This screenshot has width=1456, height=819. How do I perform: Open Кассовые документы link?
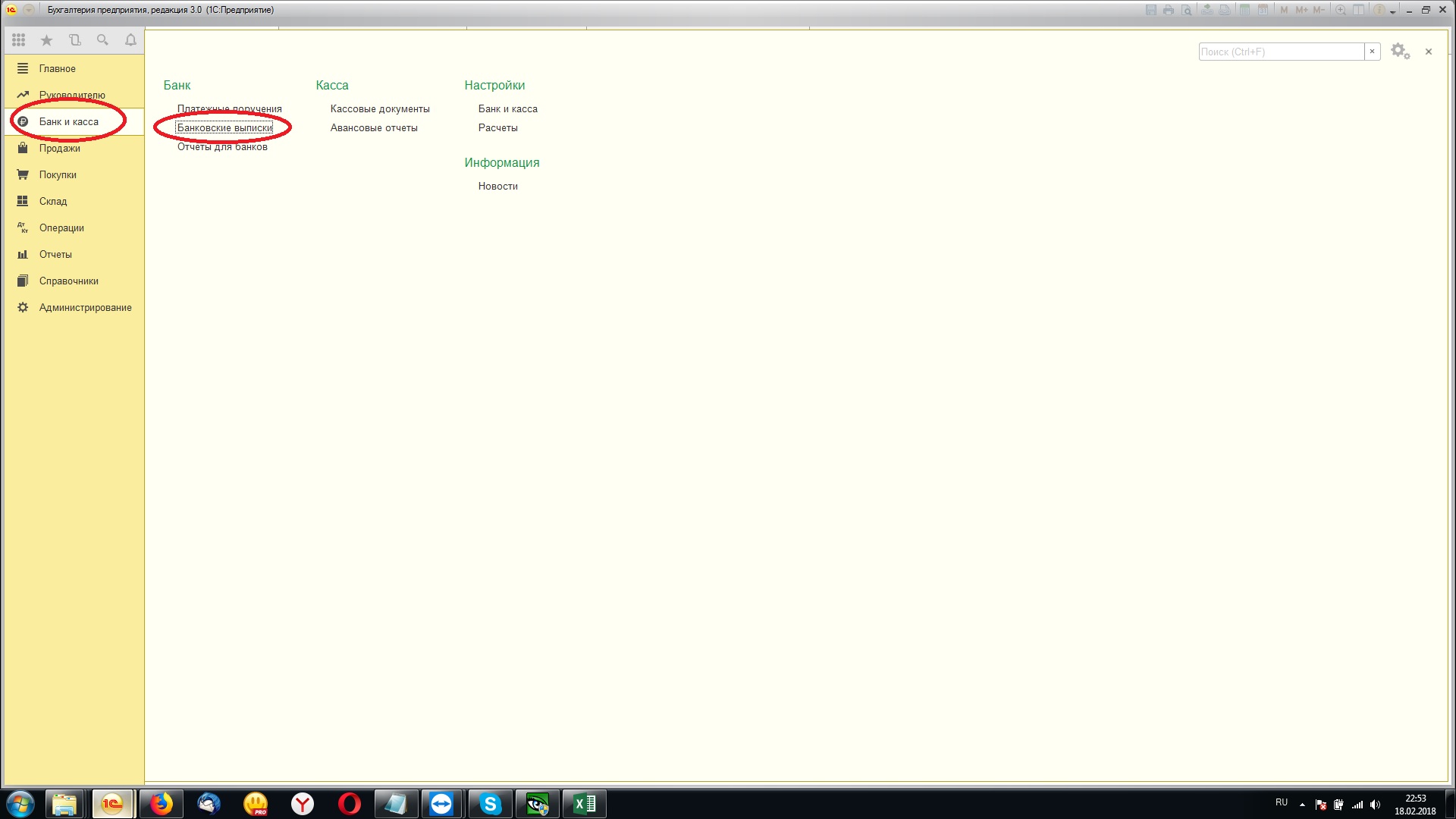[x=379, y=108]
